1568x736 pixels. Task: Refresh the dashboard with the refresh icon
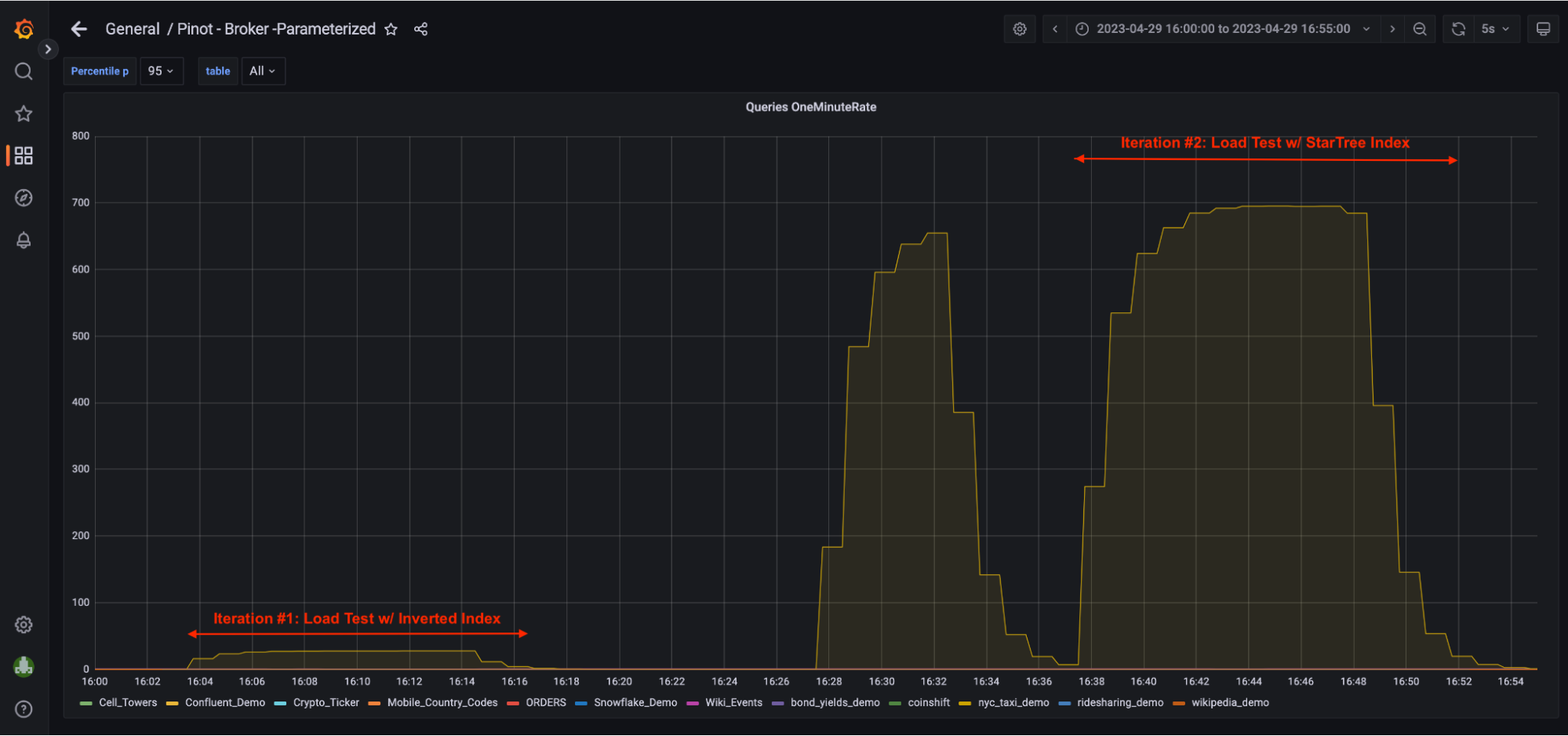pos(1457,28)
